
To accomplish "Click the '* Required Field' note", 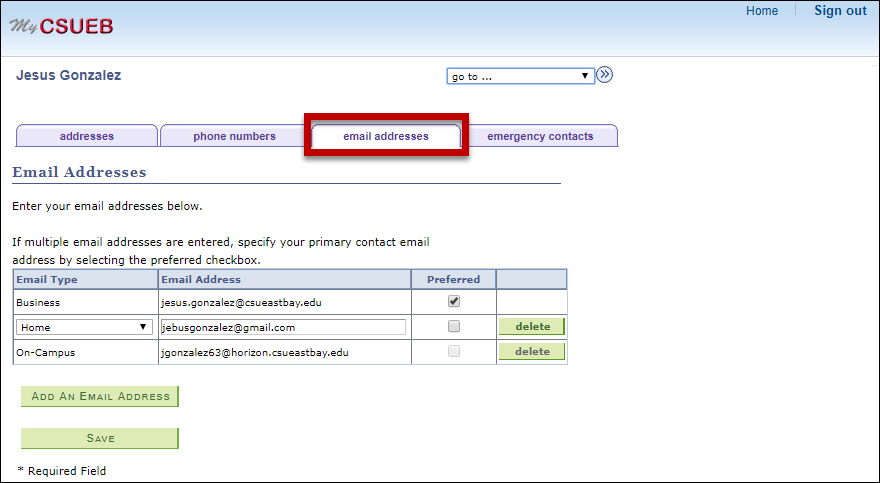I will 62,471.
